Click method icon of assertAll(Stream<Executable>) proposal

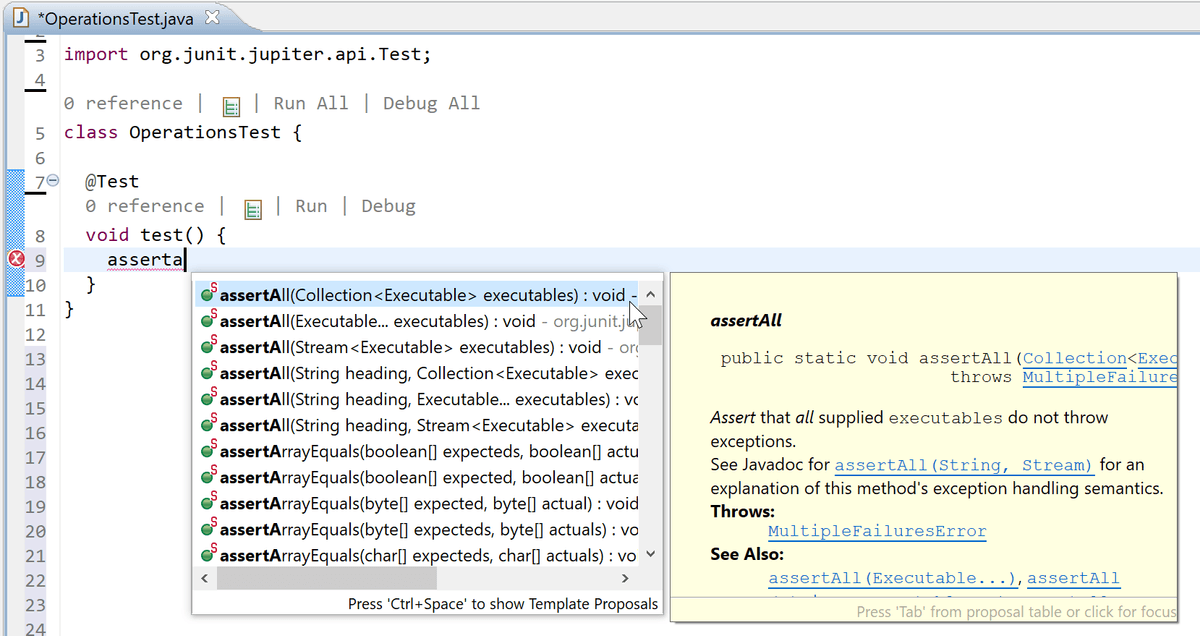[x=208, y=347]
